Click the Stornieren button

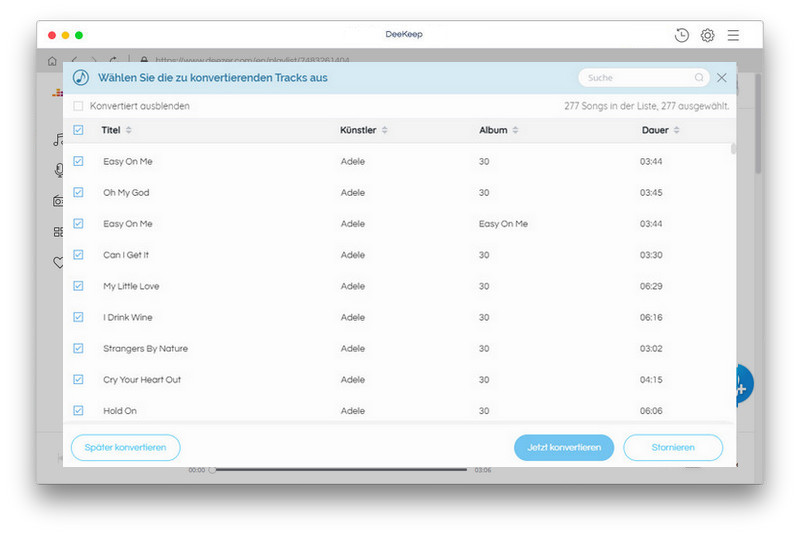673,447
